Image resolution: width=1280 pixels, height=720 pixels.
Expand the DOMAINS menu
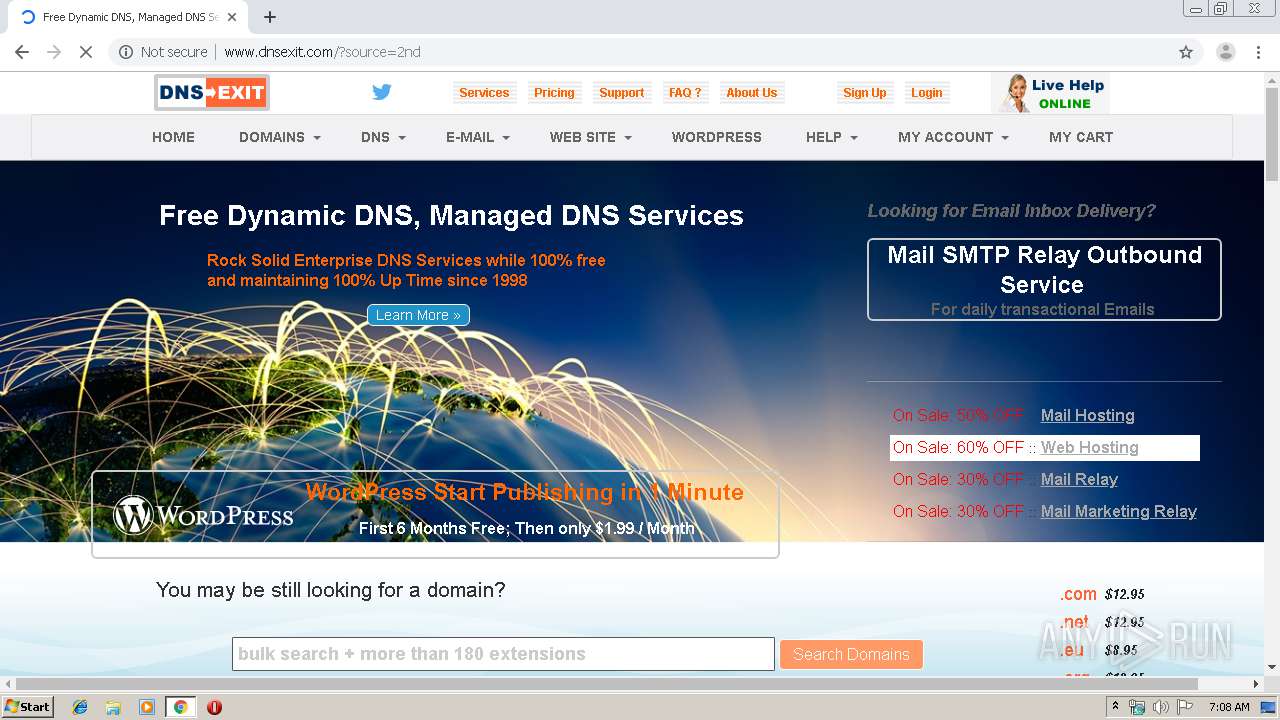[280, 137]
